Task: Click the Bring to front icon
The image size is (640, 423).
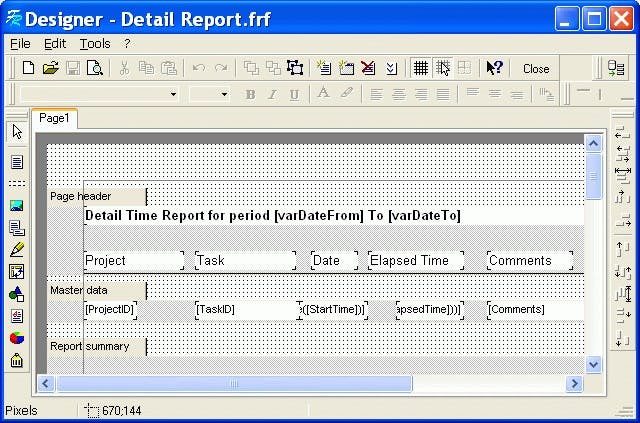Action: click(251, 68)
